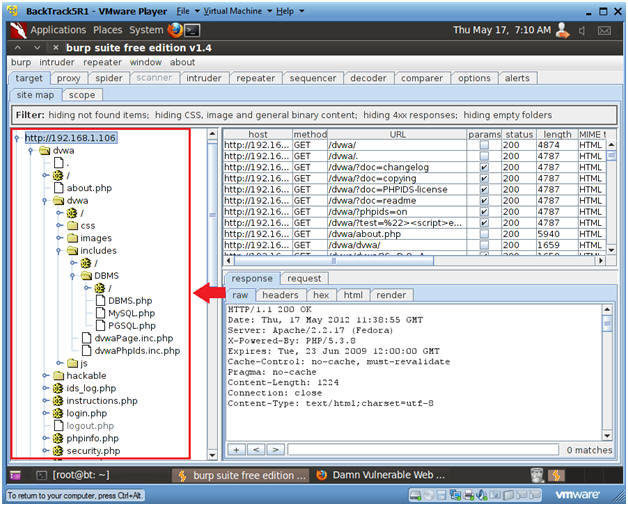Select the css folder icon

[x=72, y=226]
